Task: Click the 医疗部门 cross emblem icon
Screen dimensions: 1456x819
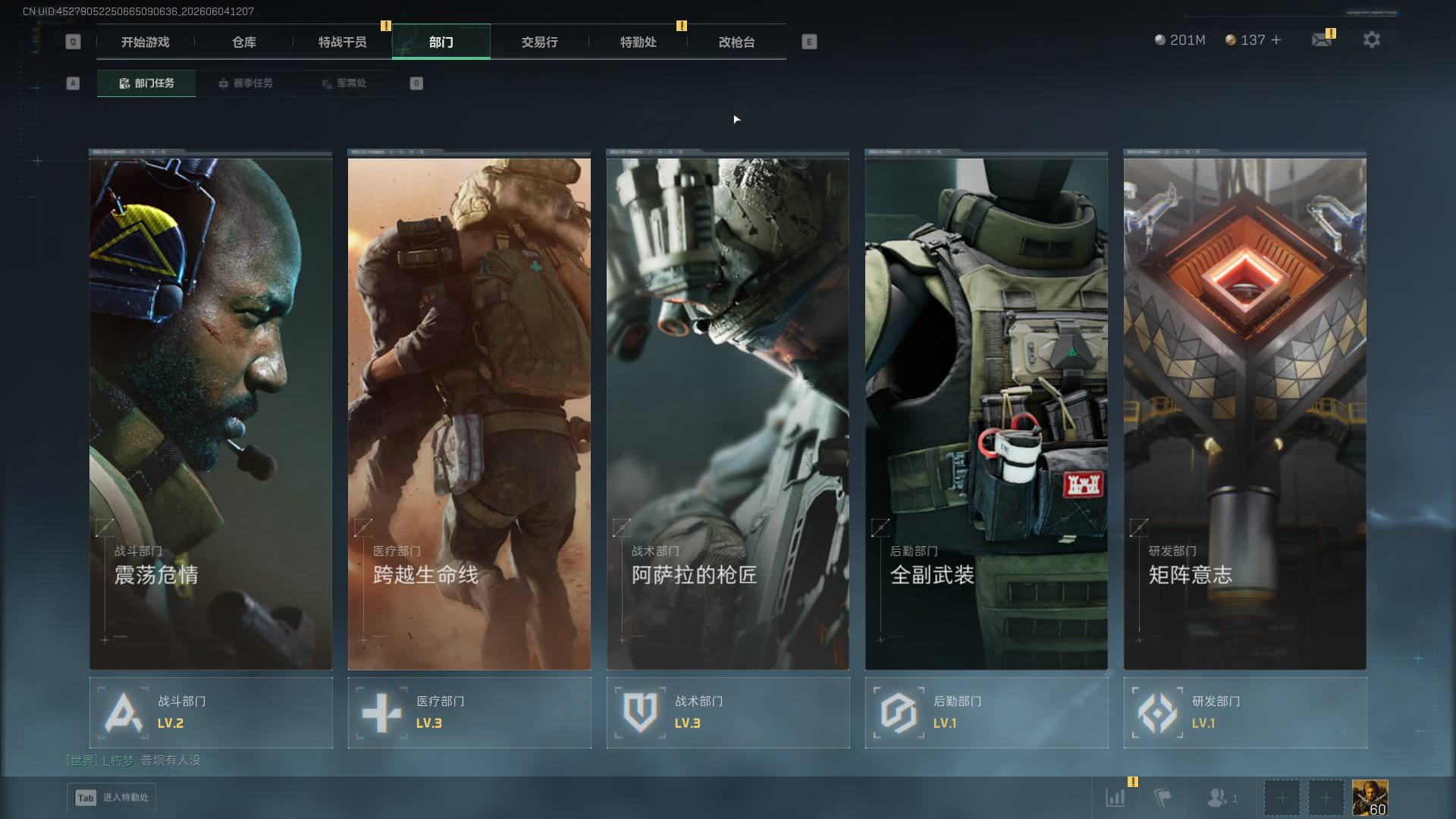Action: 381,713
